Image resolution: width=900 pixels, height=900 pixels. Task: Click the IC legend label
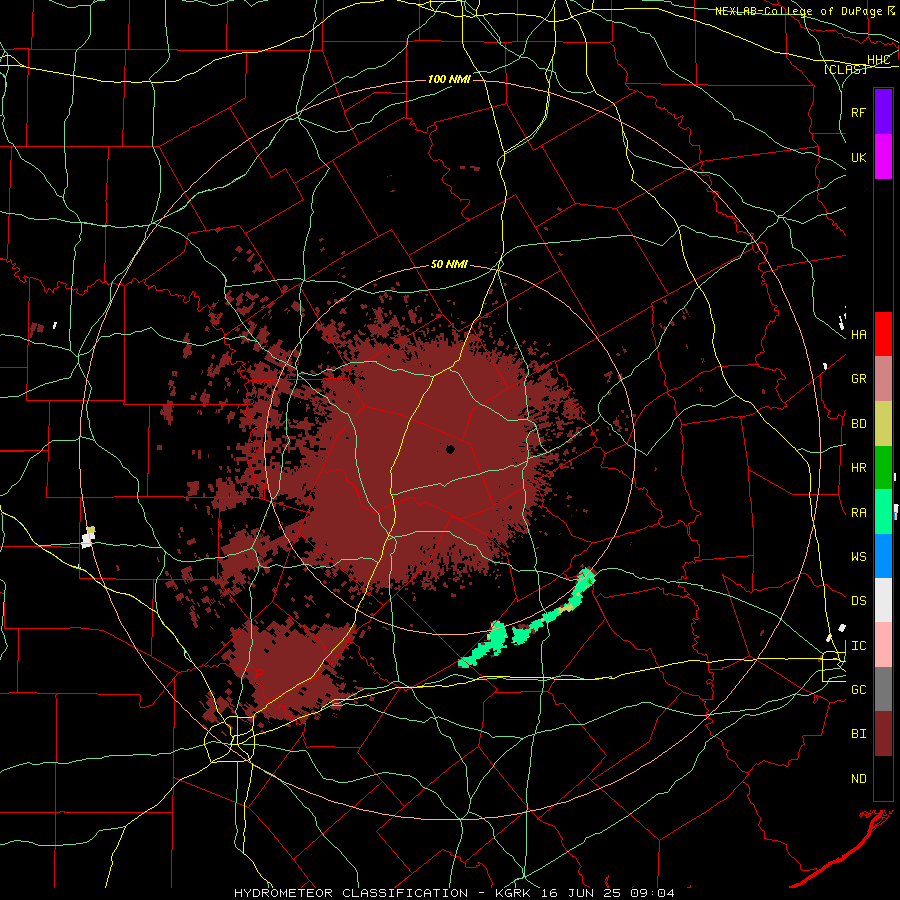point(858,646)
